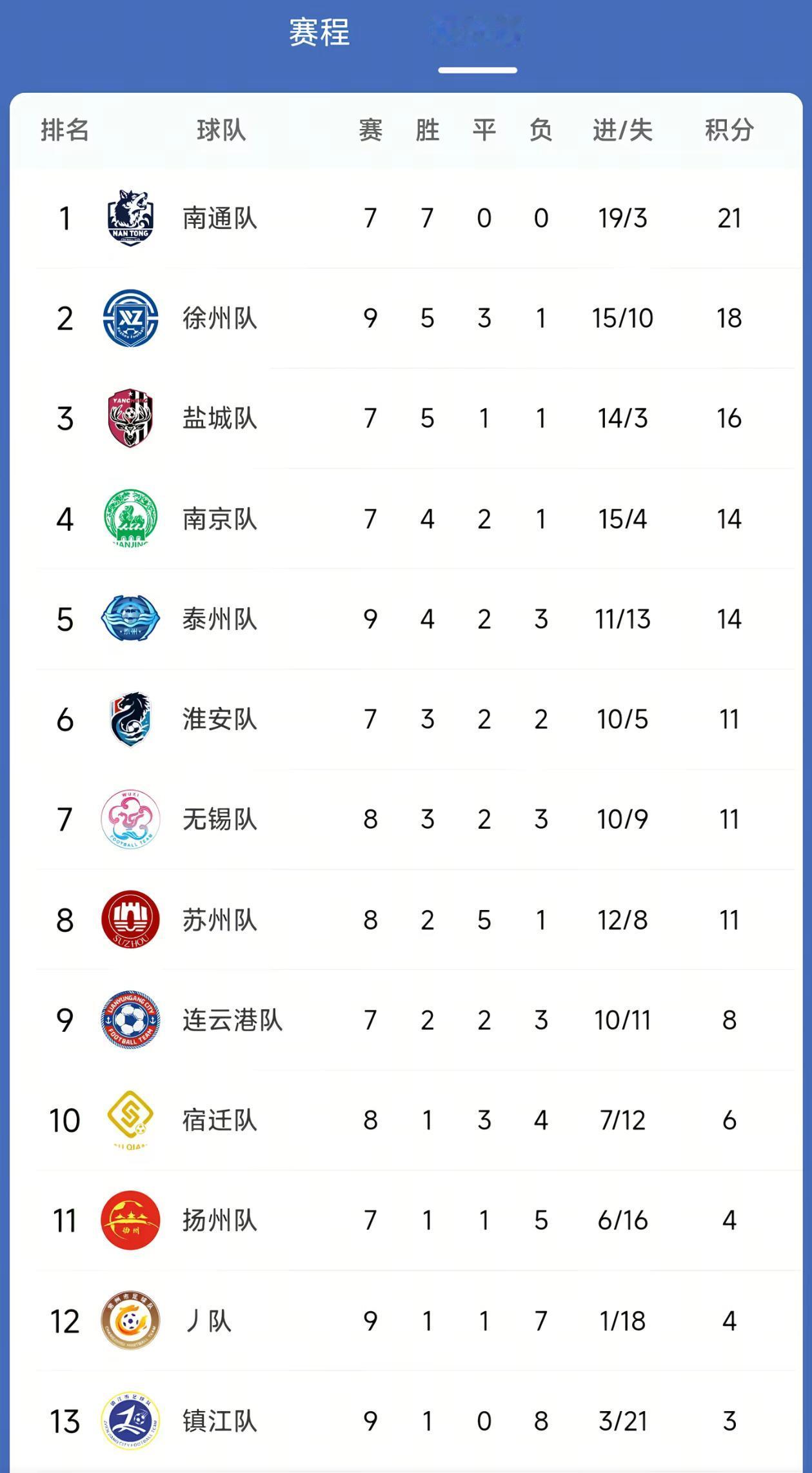Tap the Lianyungang City football badge
Image resolution: width=812 pixels, height=1473 pixels.
pos(130,1020)
